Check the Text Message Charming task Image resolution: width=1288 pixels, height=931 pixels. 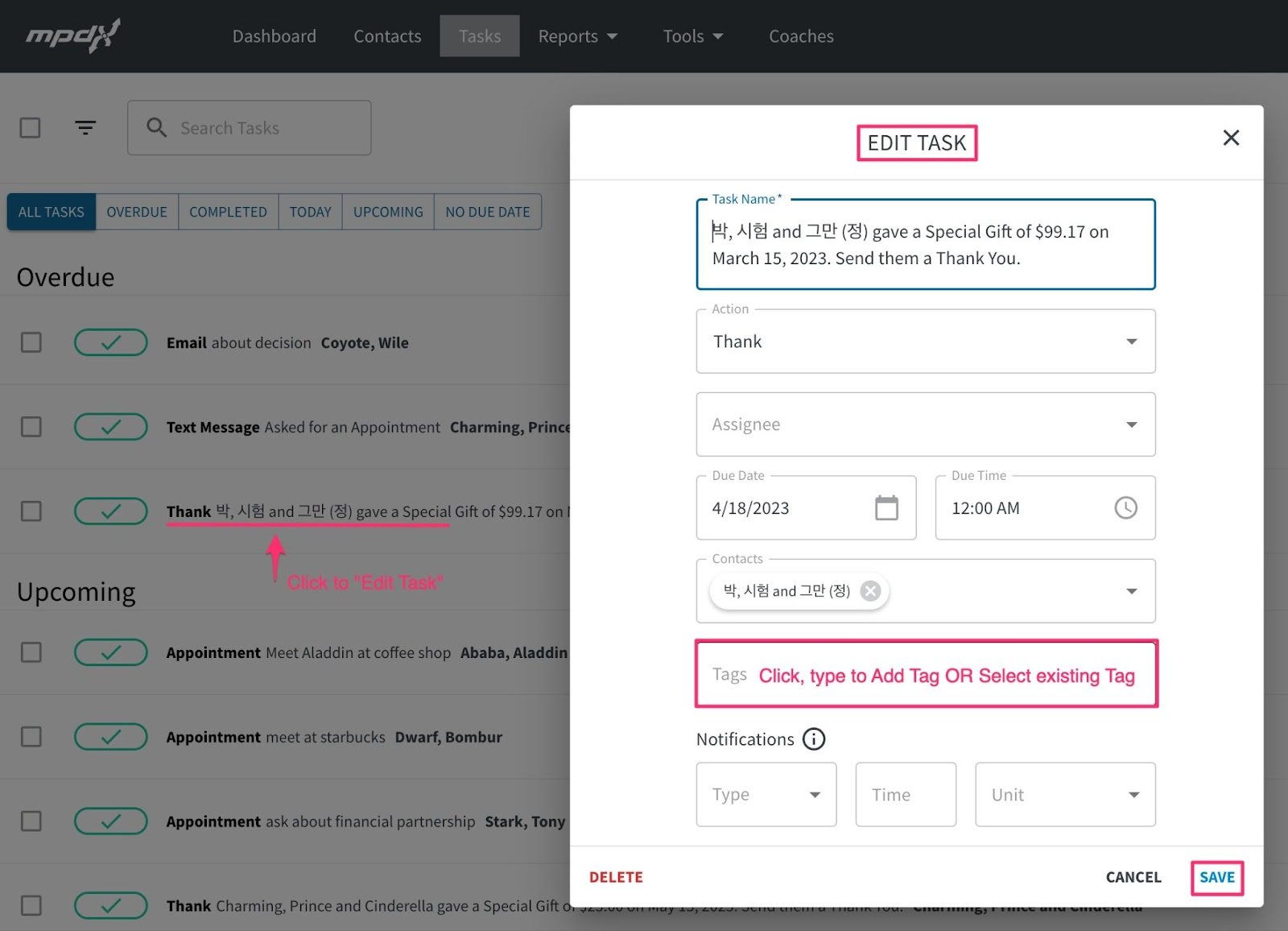31,427
